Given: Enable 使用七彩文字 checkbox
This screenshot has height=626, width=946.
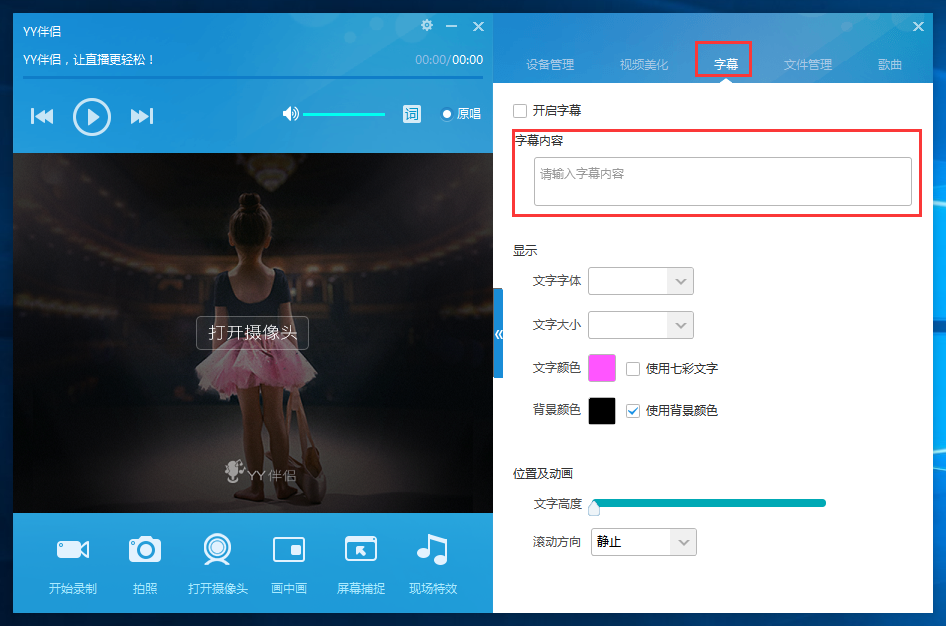Looking at the screenshot, I should point(633,368).
